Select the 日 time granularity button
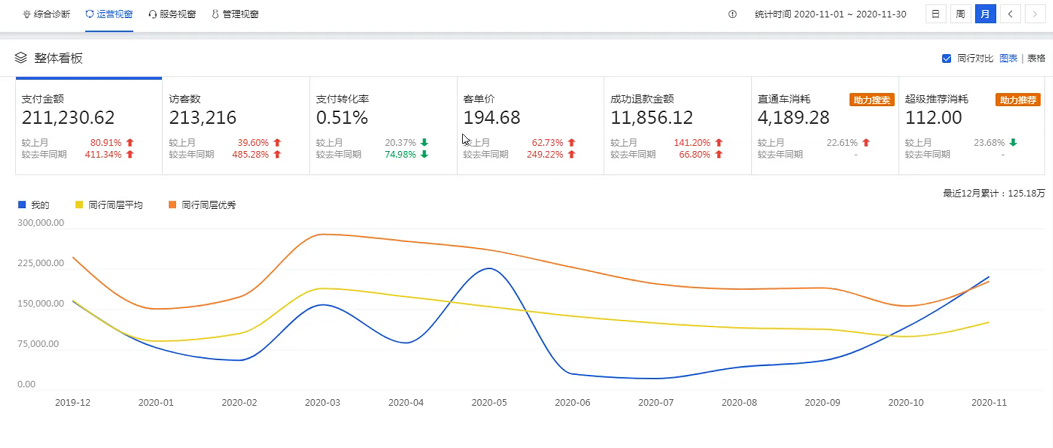This screenshot has height=448, width=1053. point(935,14)
